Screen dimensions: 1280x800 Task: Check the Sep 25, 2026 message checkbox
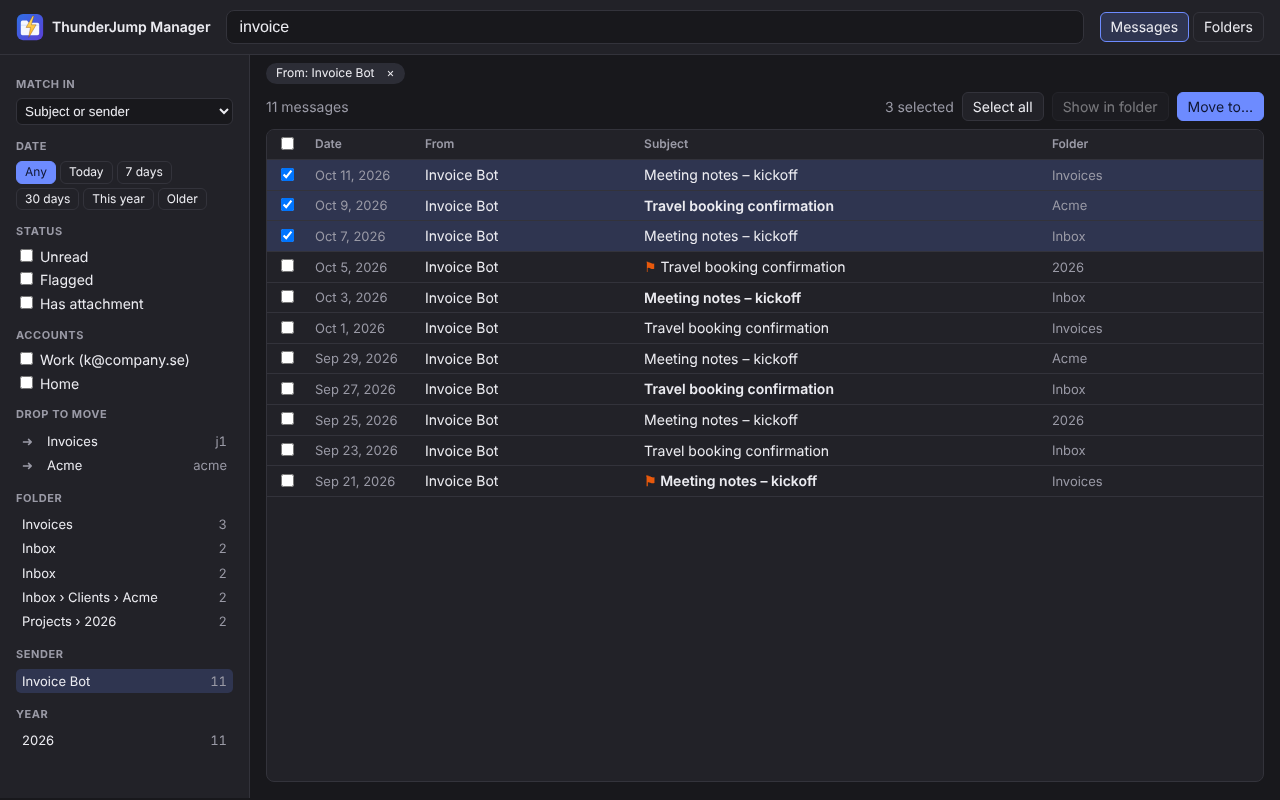(288, 419)
